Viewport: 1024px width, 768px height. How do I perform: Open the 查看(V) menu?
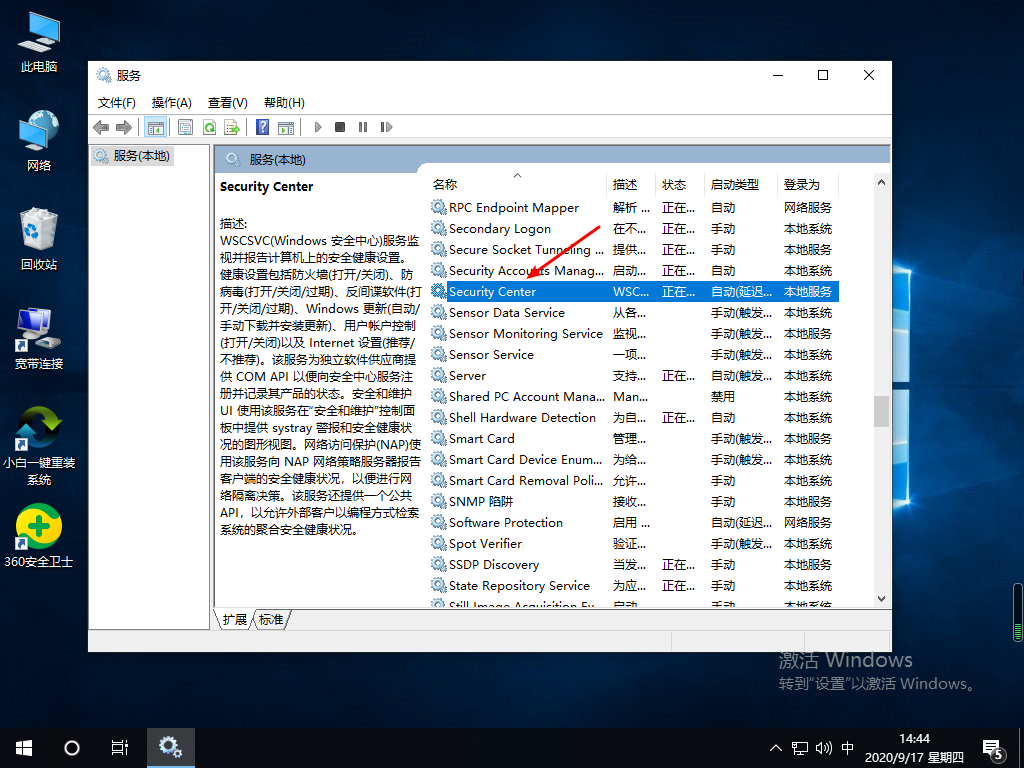click(227, 102)
